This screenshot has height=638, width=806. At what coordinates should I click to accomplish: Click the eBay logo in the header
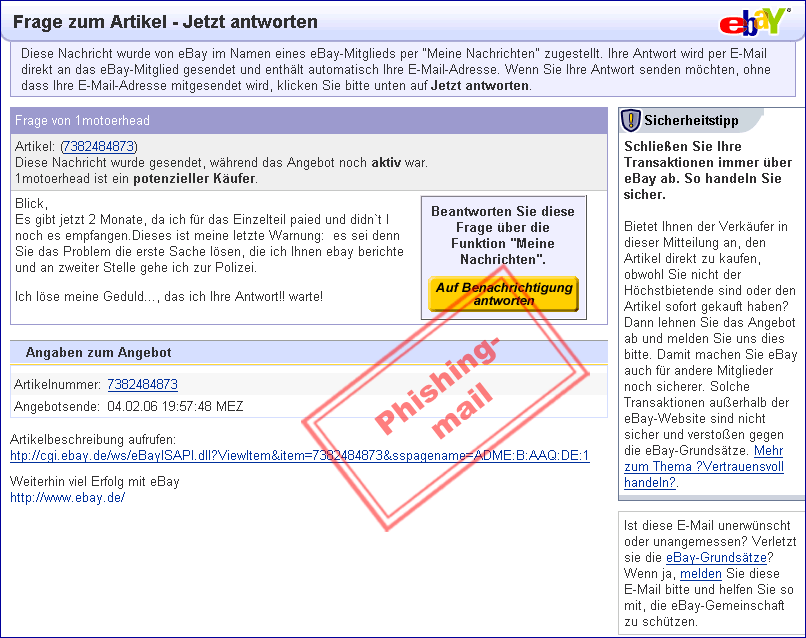click(x=755, y=22)
